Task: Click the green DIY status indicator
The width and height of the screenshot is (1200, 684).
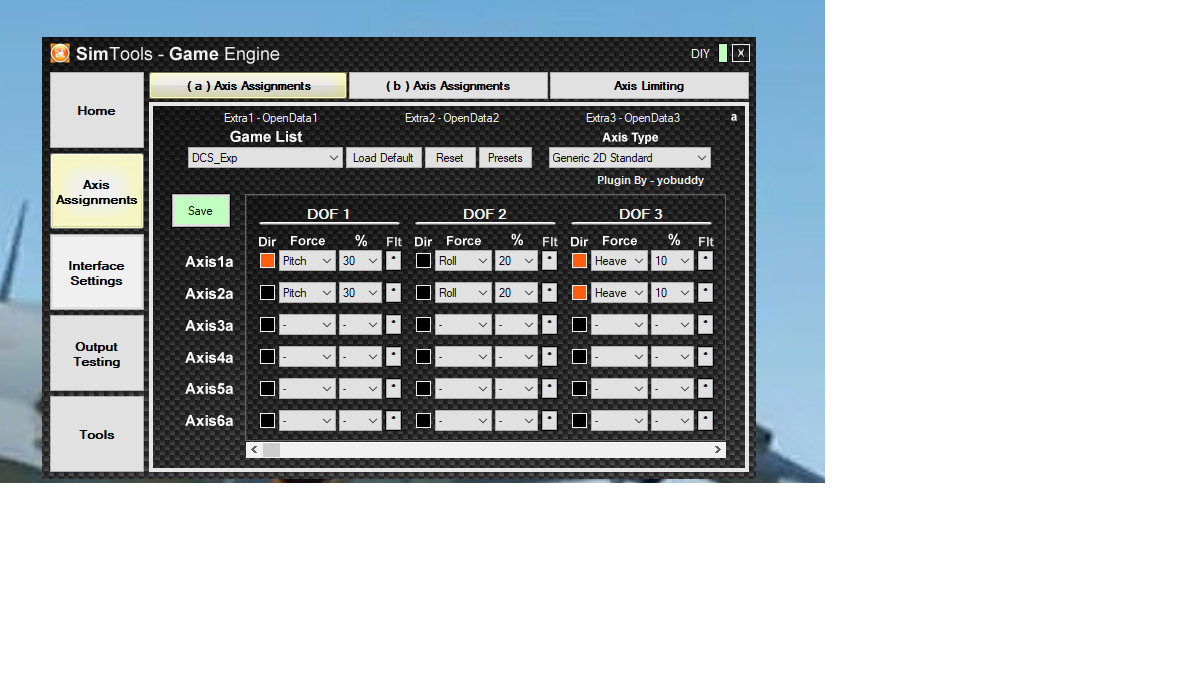Action: [723, 53]
